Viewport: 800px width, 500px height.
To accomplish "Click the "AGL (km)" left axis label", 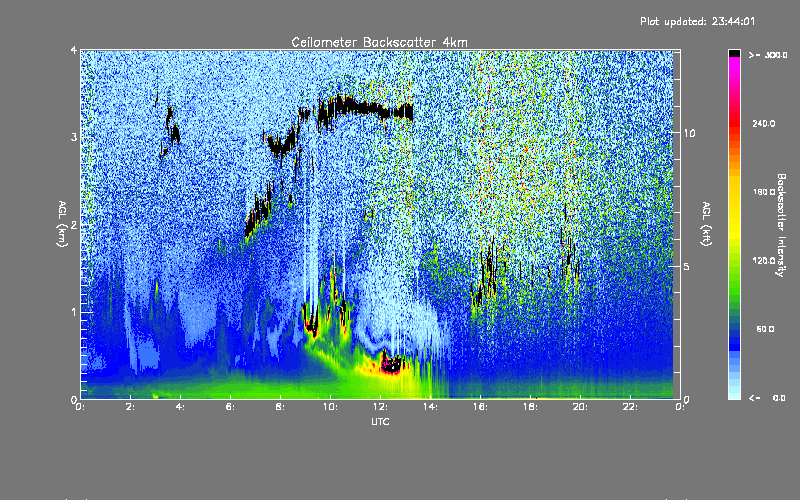I will click(62, 224).
